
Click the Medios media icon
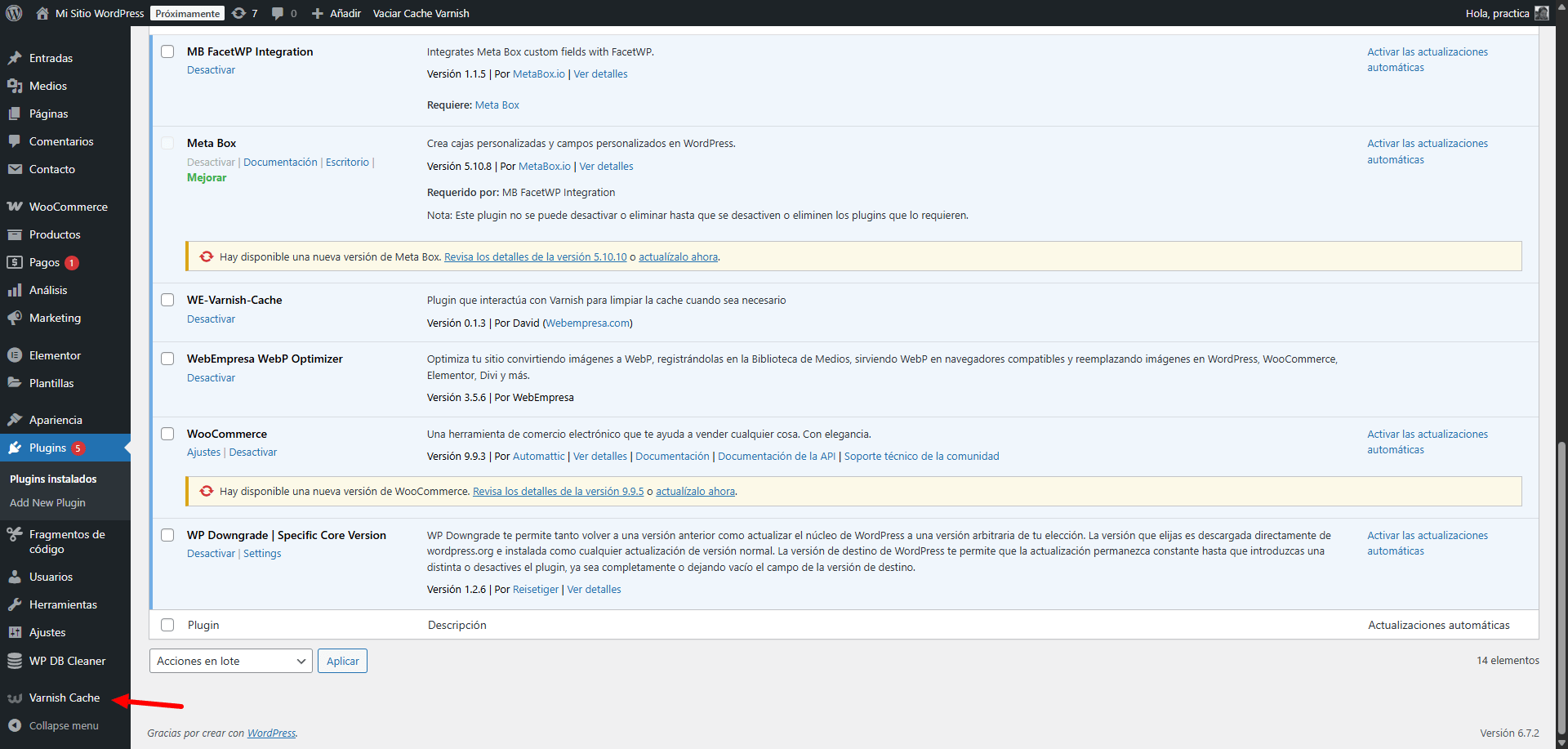coord(15,86)
